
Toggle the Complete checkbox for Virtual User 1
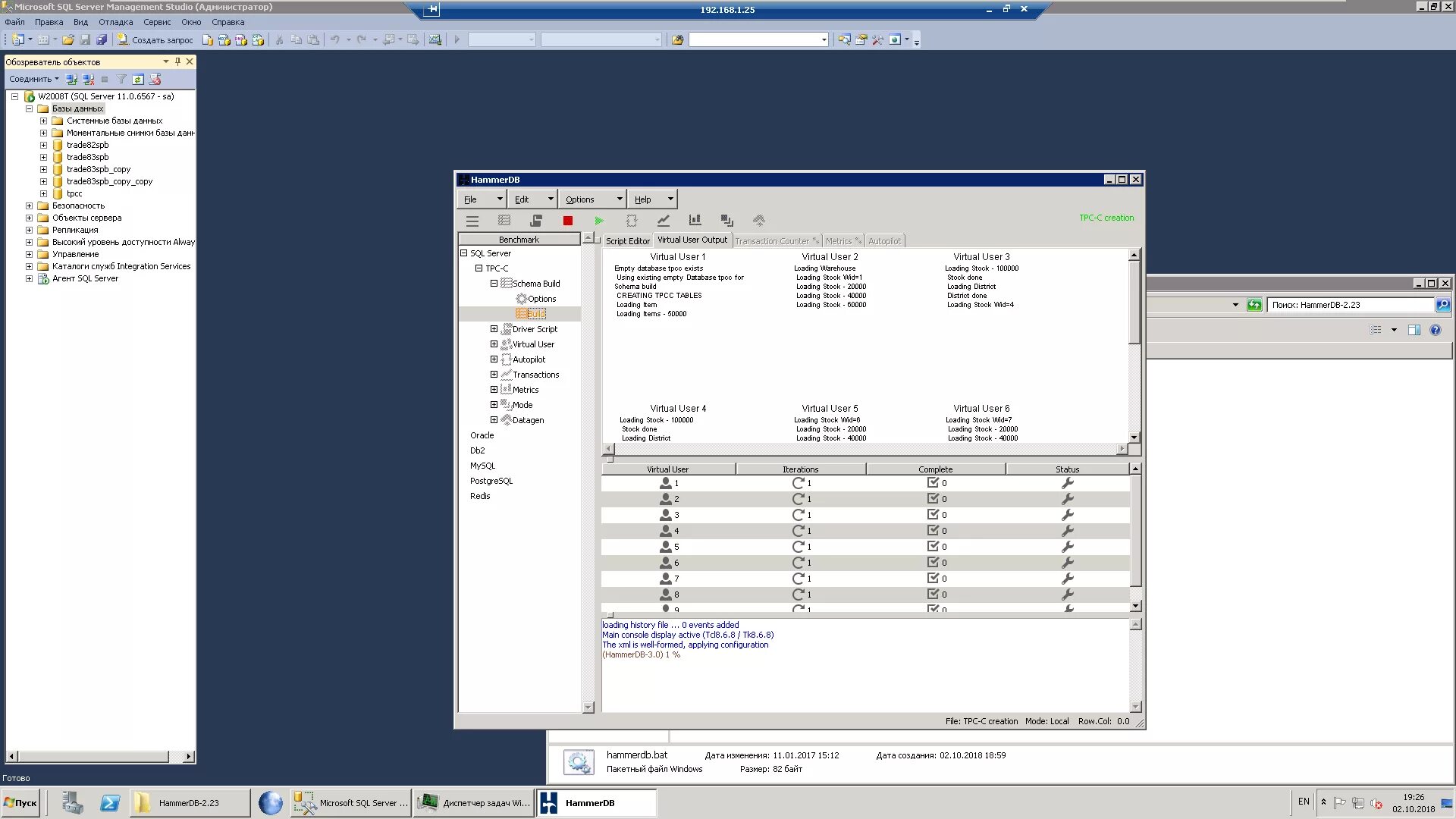point(934,482)
